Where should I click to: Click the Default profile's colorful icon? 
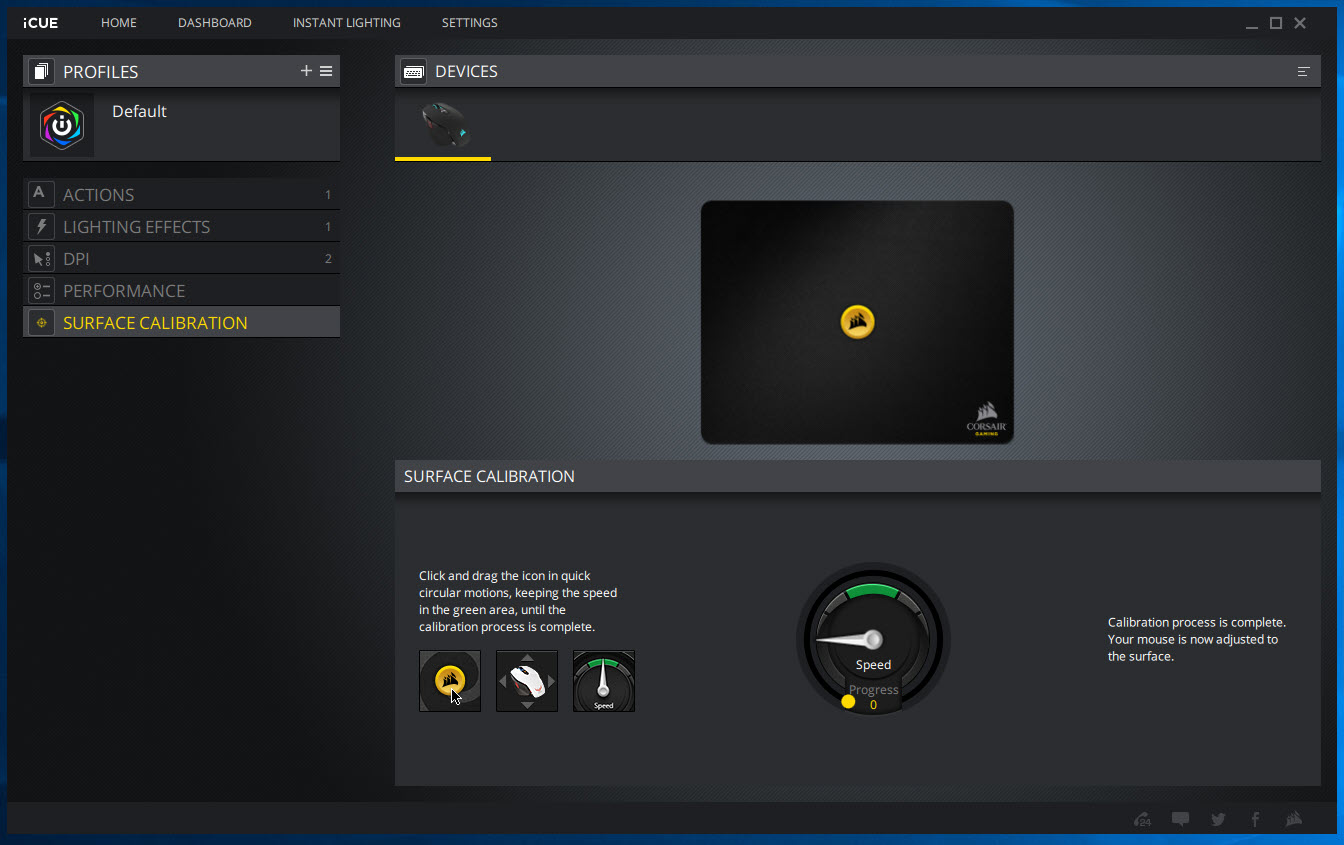click(62, 125)
